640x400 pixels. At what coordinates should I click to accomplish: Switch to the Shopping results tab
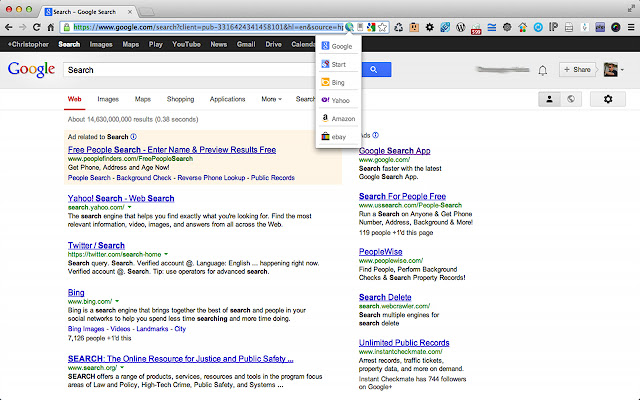tap(180, 99)
